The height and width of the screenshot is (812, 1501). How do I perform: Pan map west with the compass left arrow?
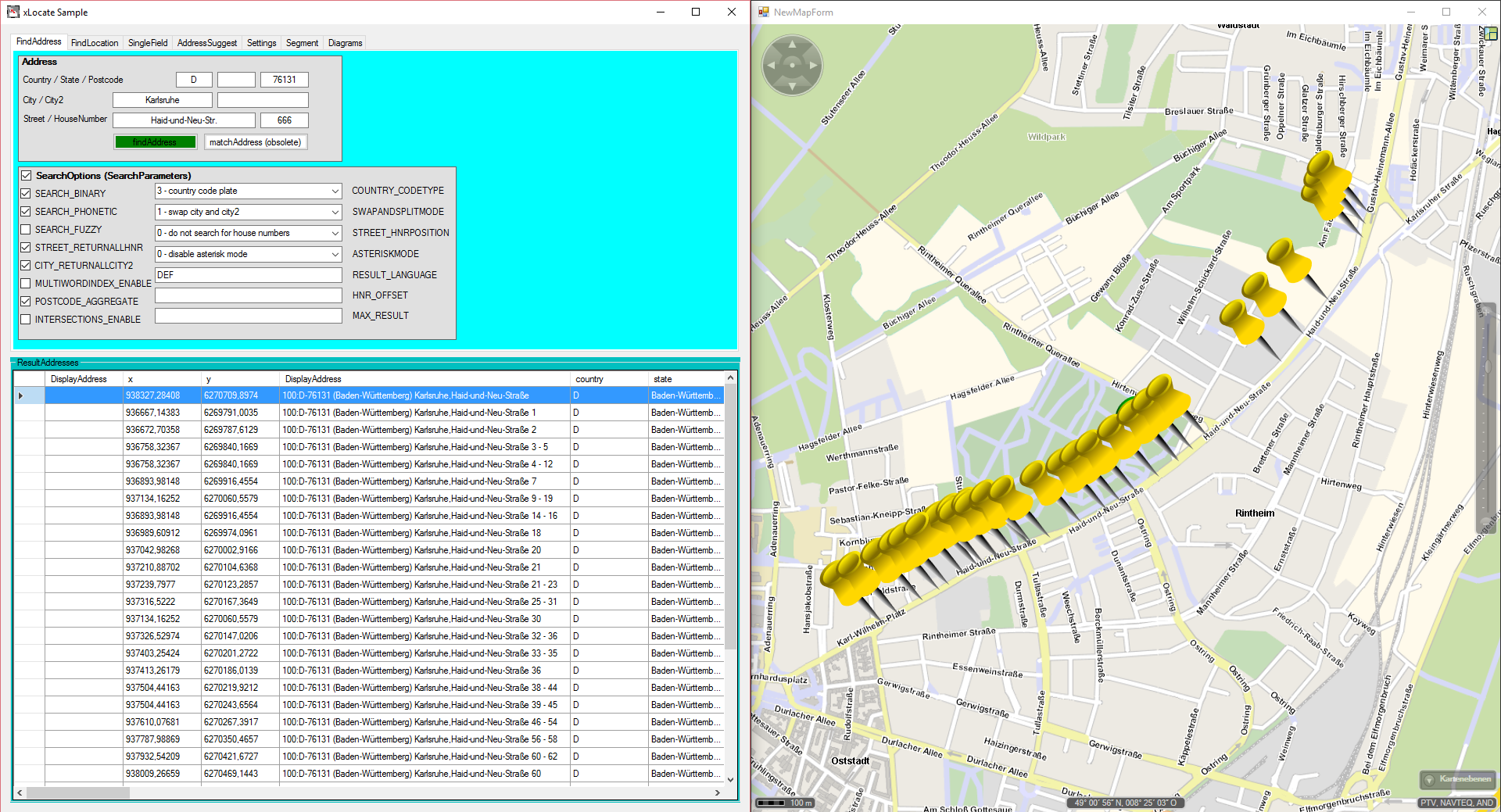coord(772,66)
